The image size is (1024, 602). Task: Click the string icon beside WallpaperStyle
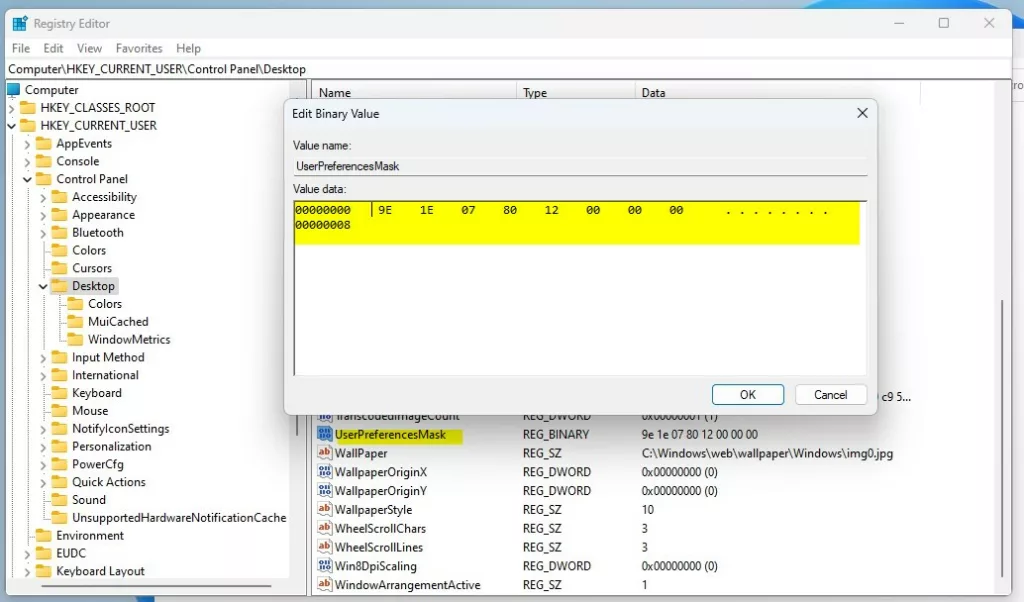point(325,509)
